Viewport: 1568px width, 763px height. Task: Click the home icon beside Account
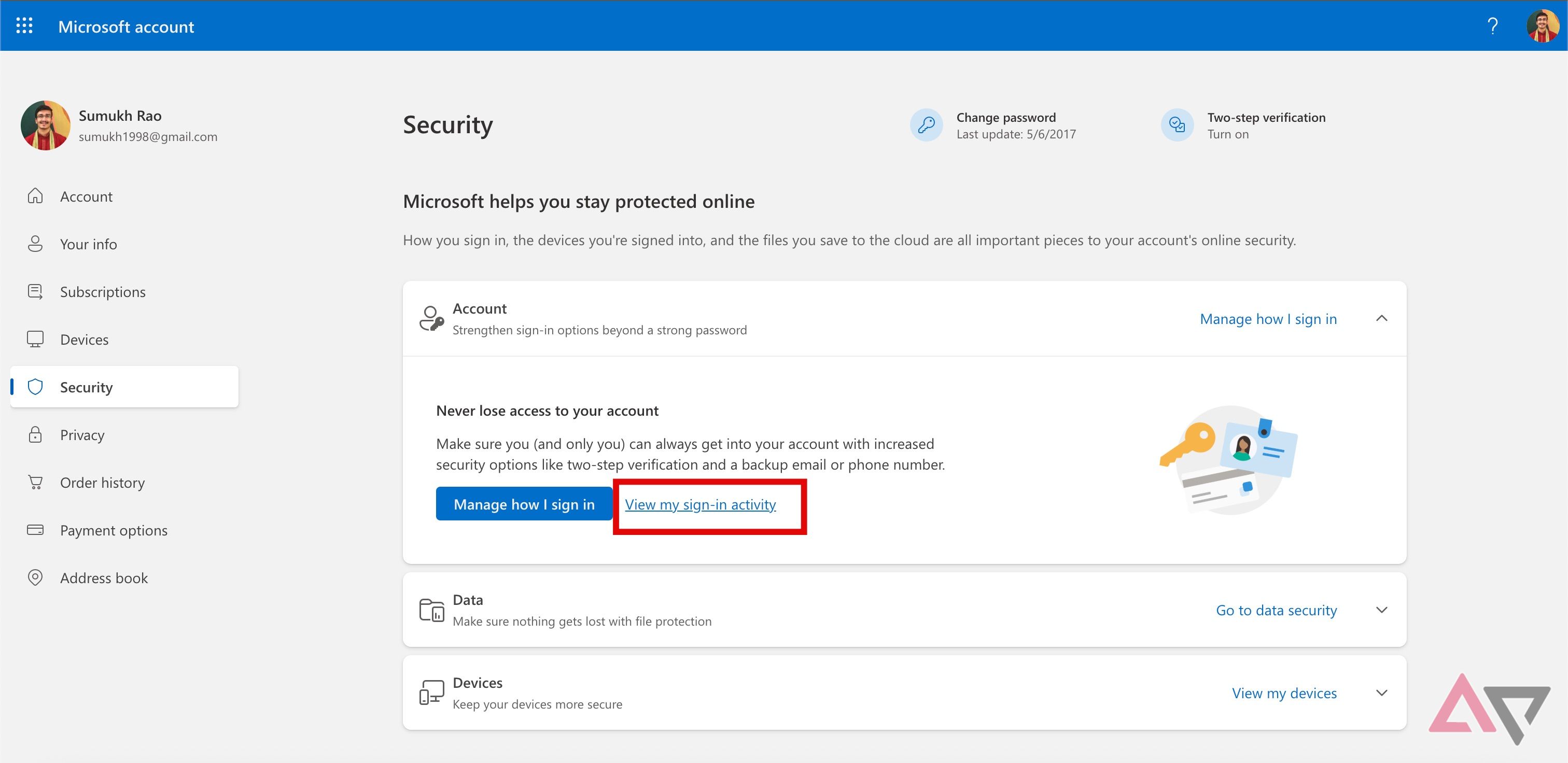(x=35, y=196)
